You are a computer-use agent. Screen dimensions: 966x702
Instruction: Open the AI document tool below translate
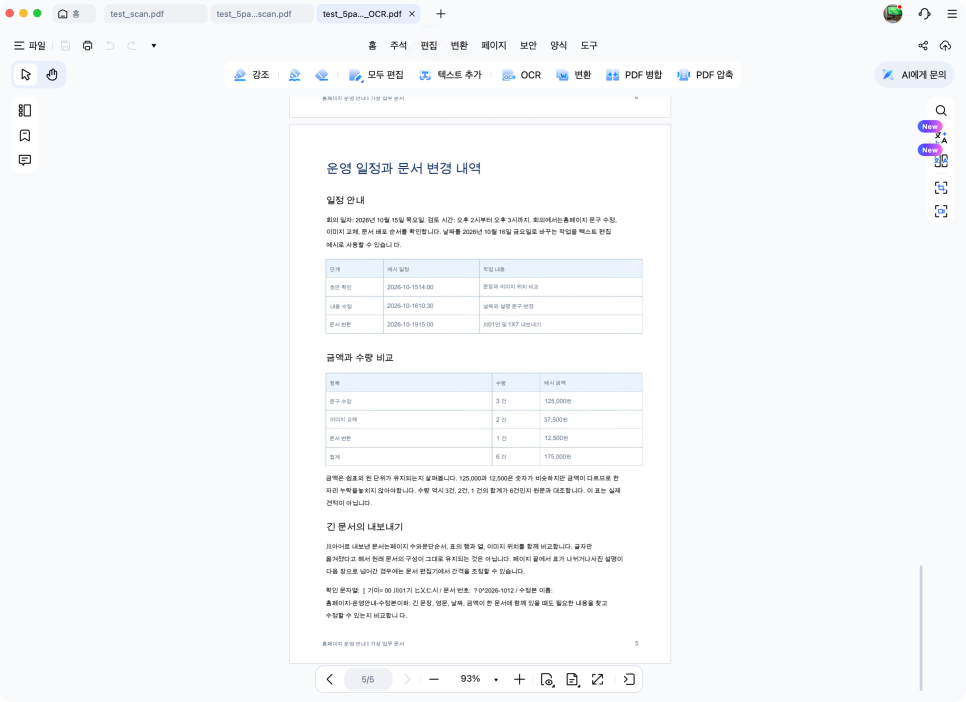point(941,161)
